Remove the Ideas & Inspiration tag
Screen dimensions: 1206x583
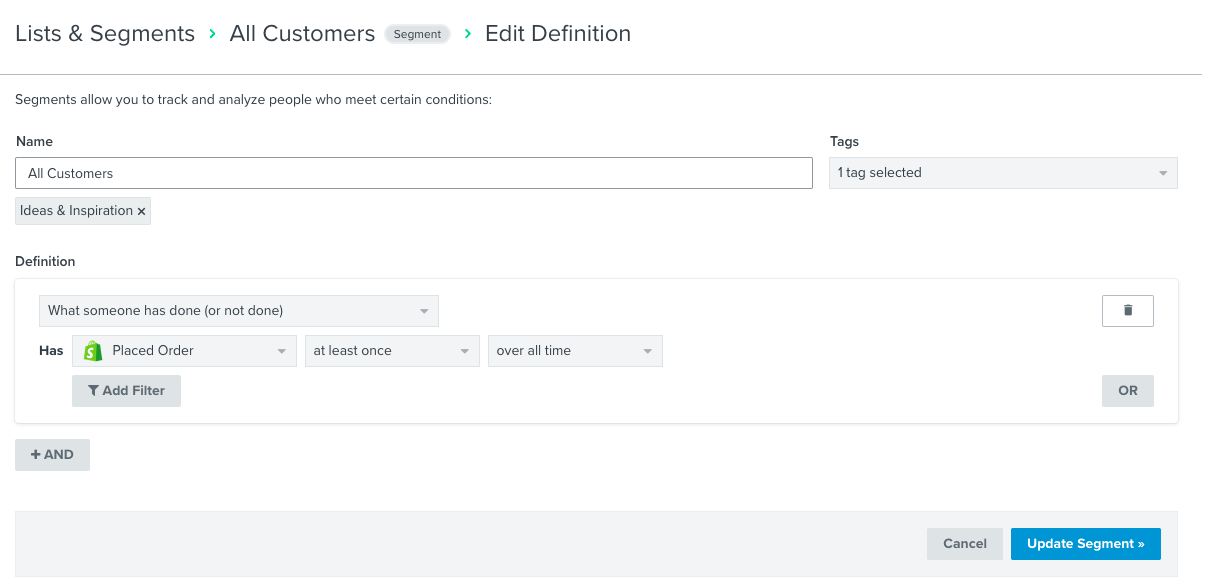(x=141, y=211)
